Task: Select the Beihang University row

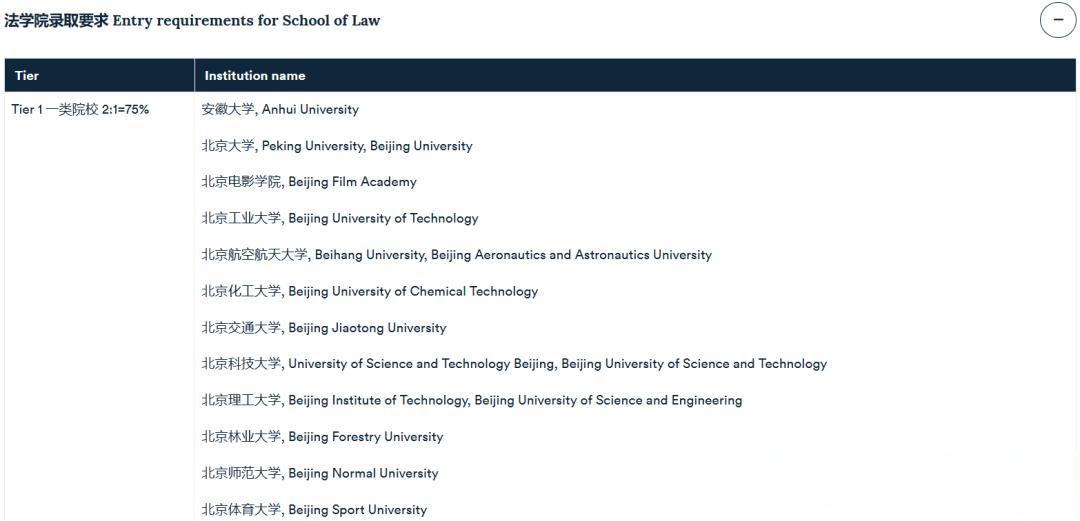Action: [457, 255]
